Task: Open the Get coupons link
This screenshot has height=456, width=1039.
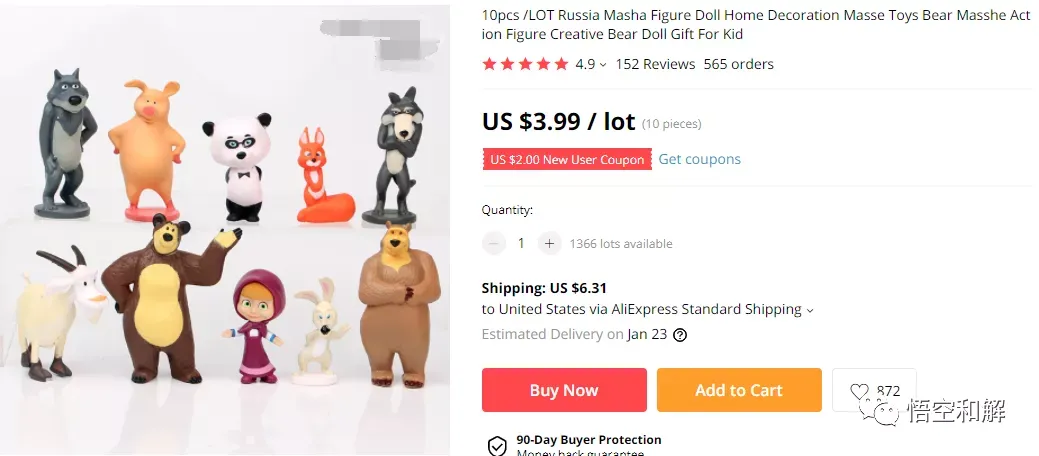Action: click(699, 159)
